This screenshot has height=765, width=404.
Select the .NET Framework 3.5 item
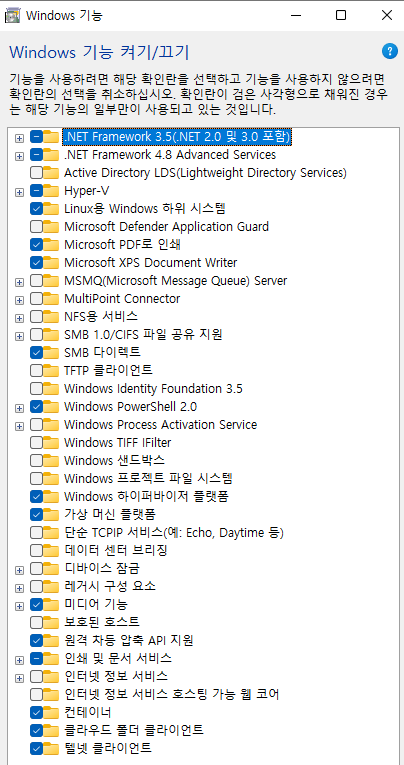tap(177, 137)
